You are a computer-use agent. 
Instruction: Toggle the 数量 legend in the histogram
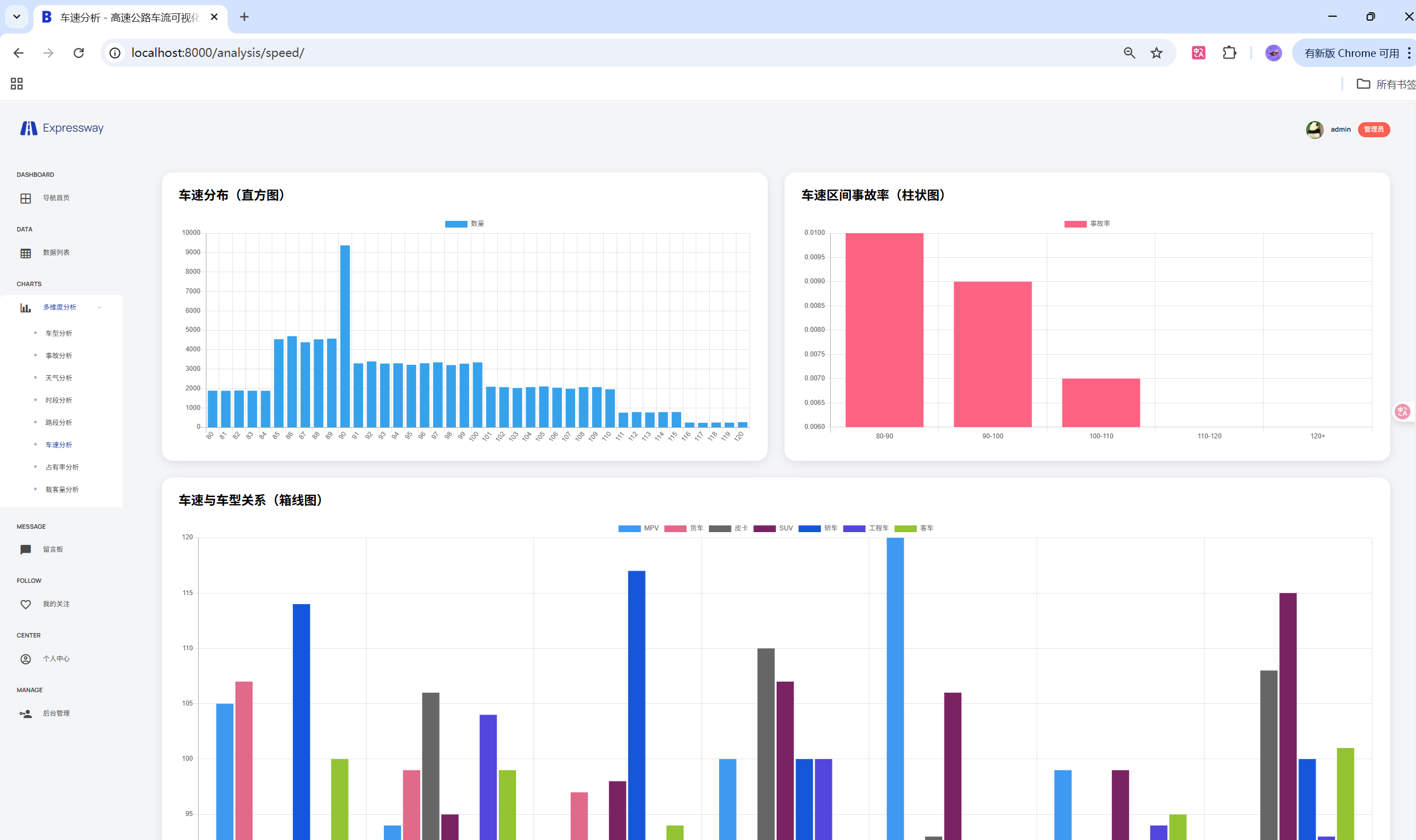464,224
